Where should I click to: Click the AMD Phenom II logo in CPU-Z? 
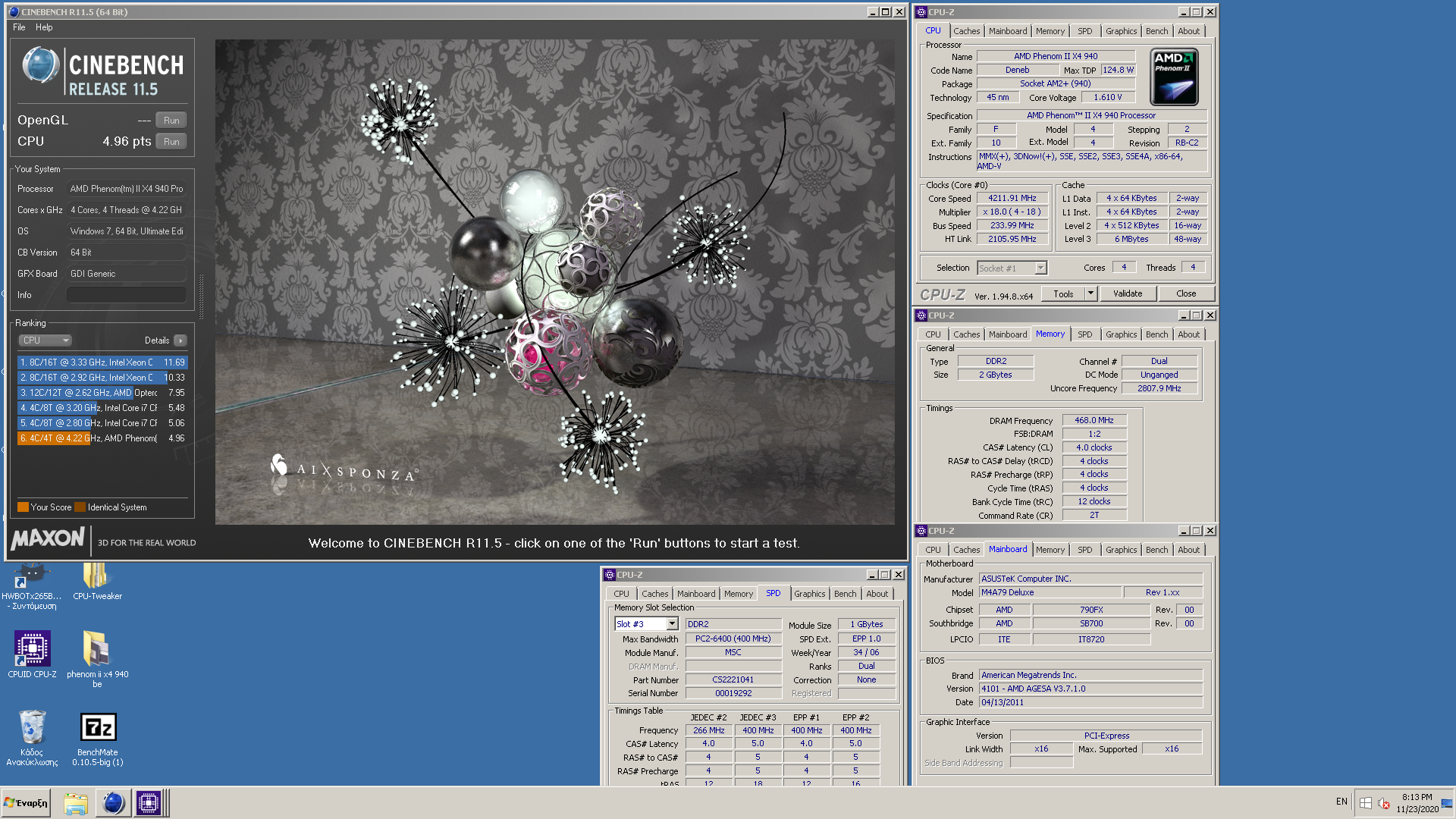tap(1174, 77)
